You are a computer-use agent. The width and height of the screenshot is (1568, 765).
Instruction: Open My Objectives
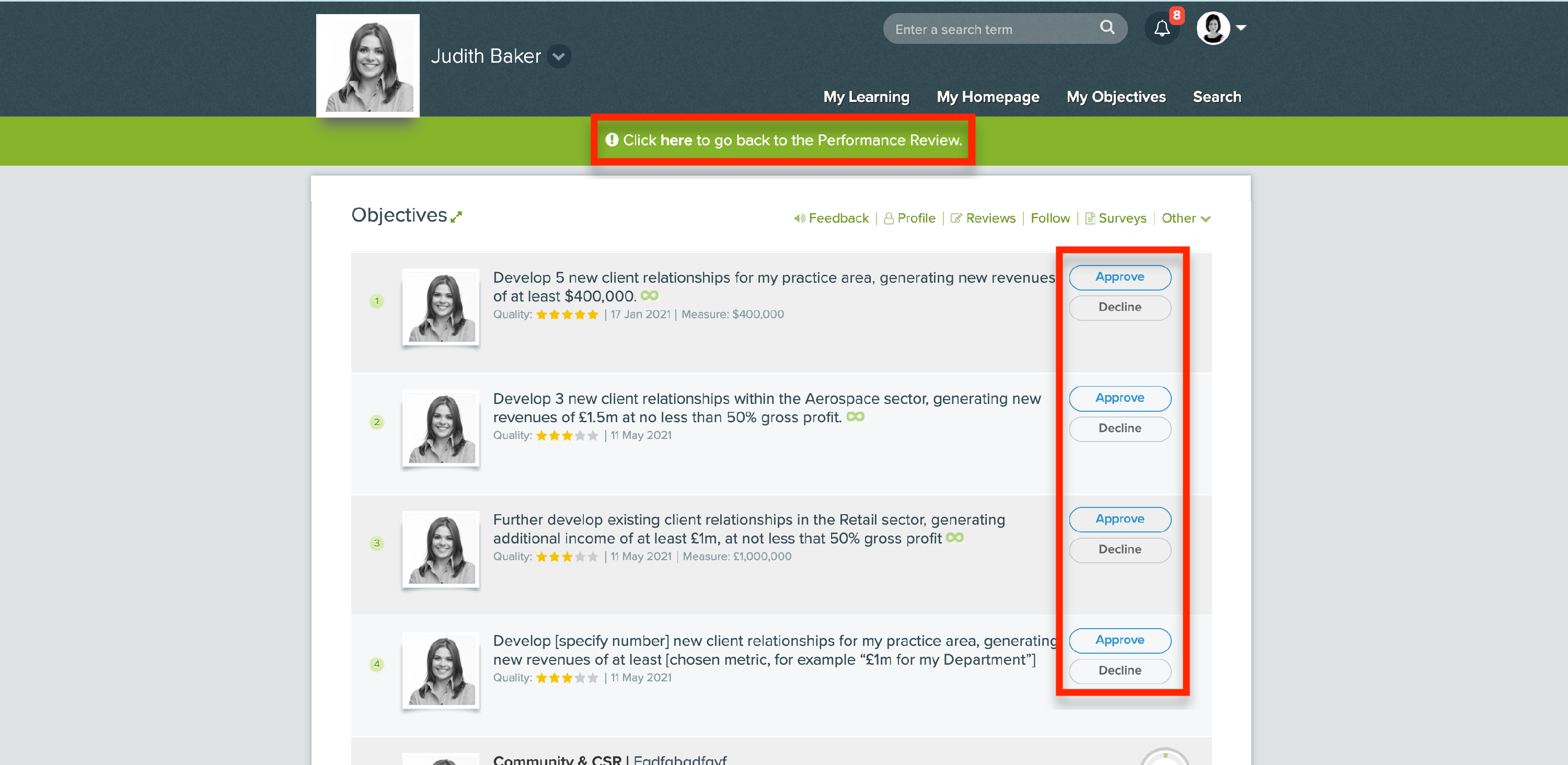point(1116,97)
